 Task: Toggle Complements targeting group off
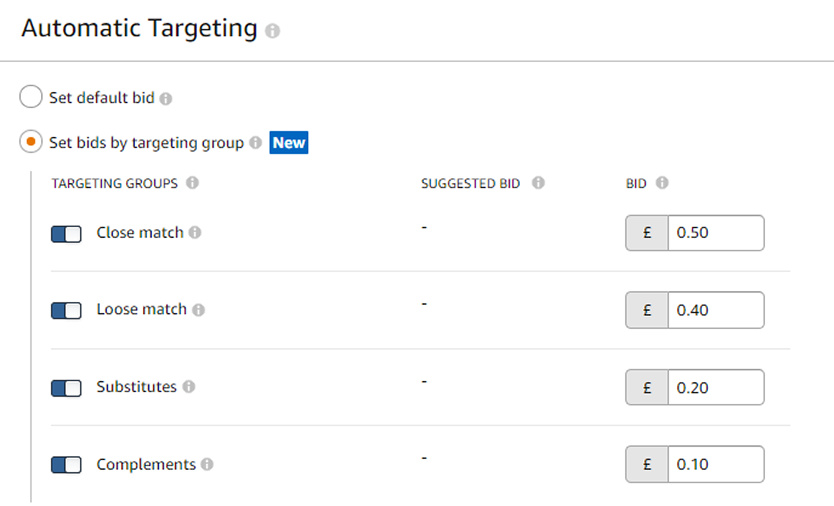pyautogui.click(x=66, y=464)
